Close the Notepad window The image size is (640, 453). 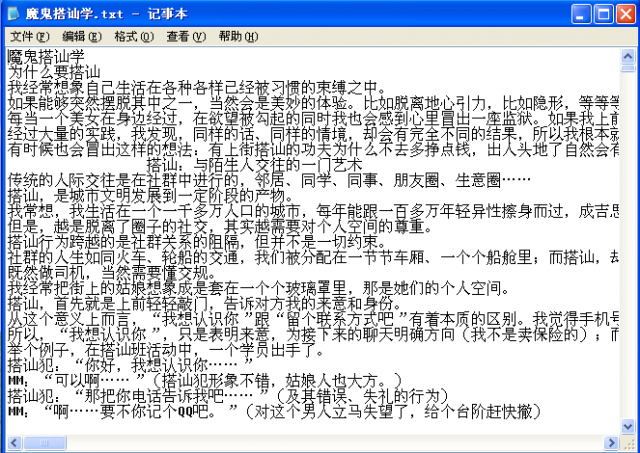(x=625, y=14)
